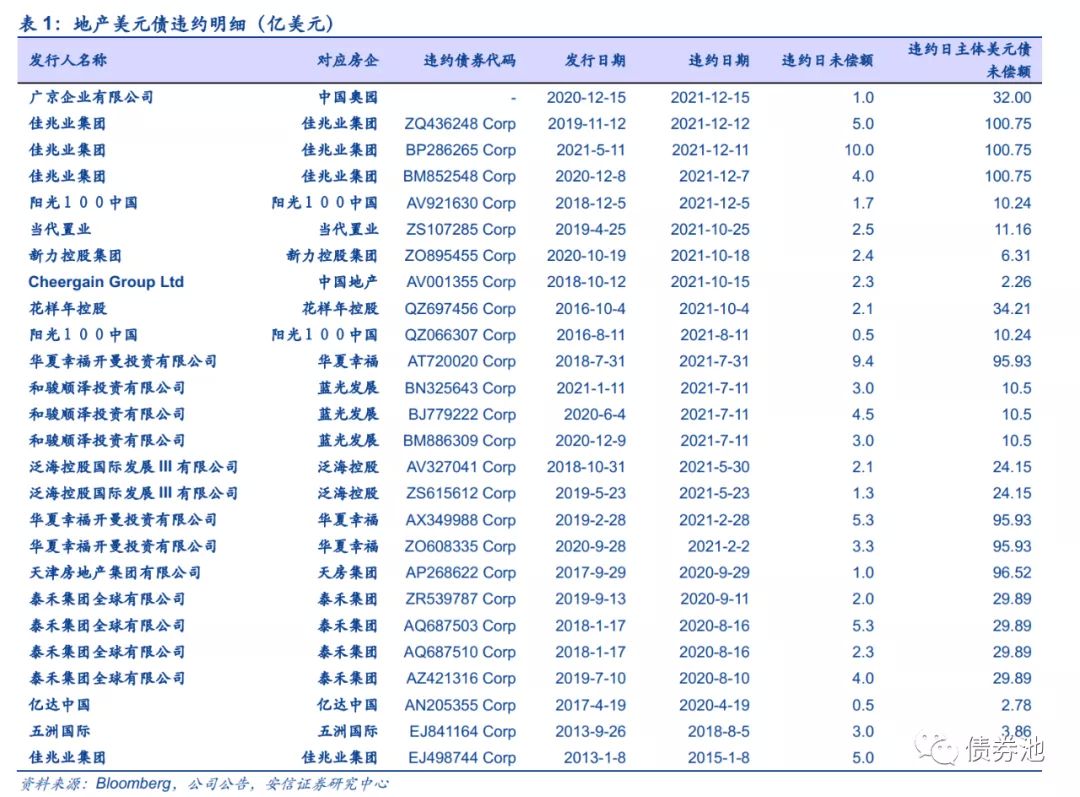Viewport: 1080px width, 797px height.
Task: Click the 亿达中国 issuer name
Action: (60, 705)
